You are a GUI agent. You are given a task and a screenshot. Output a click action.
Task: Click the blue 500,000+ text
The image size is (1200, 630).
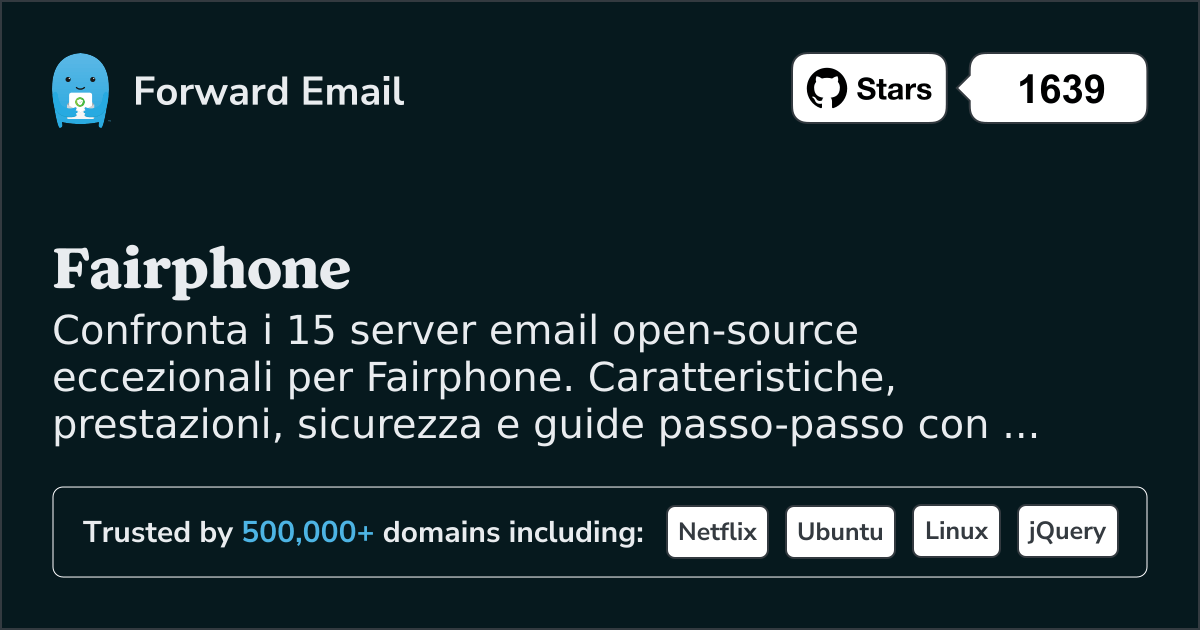pyautogui.click(x=308, y=533)
